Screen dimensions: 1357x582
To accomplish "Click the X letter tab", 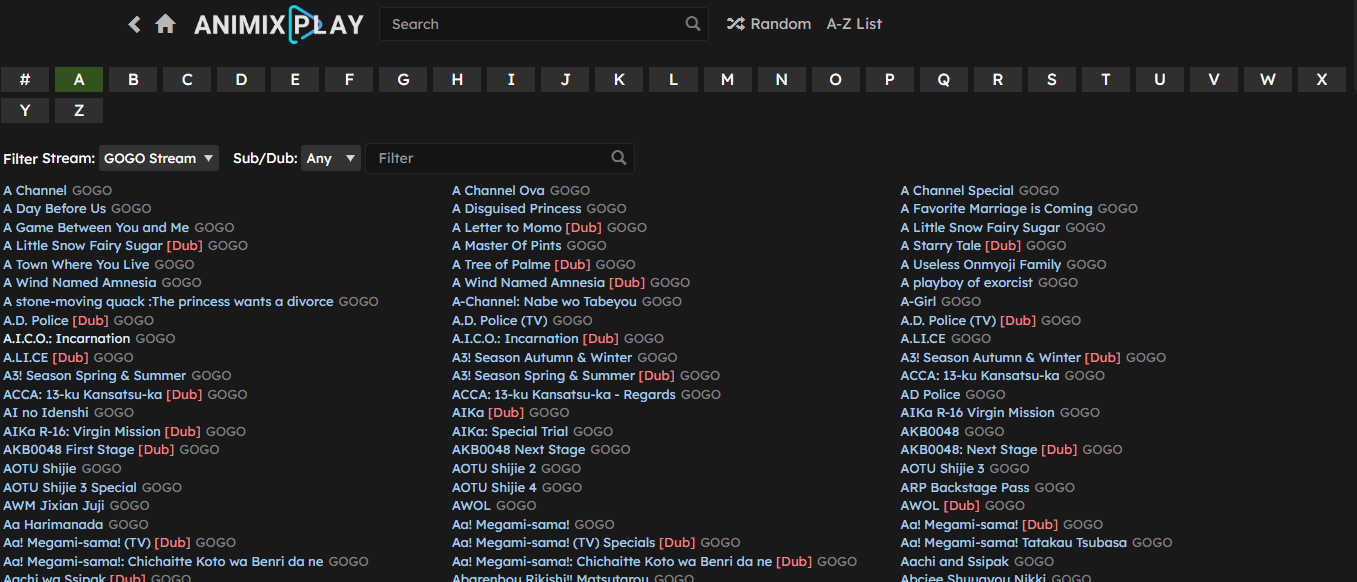I will (x=1321, y=80).
